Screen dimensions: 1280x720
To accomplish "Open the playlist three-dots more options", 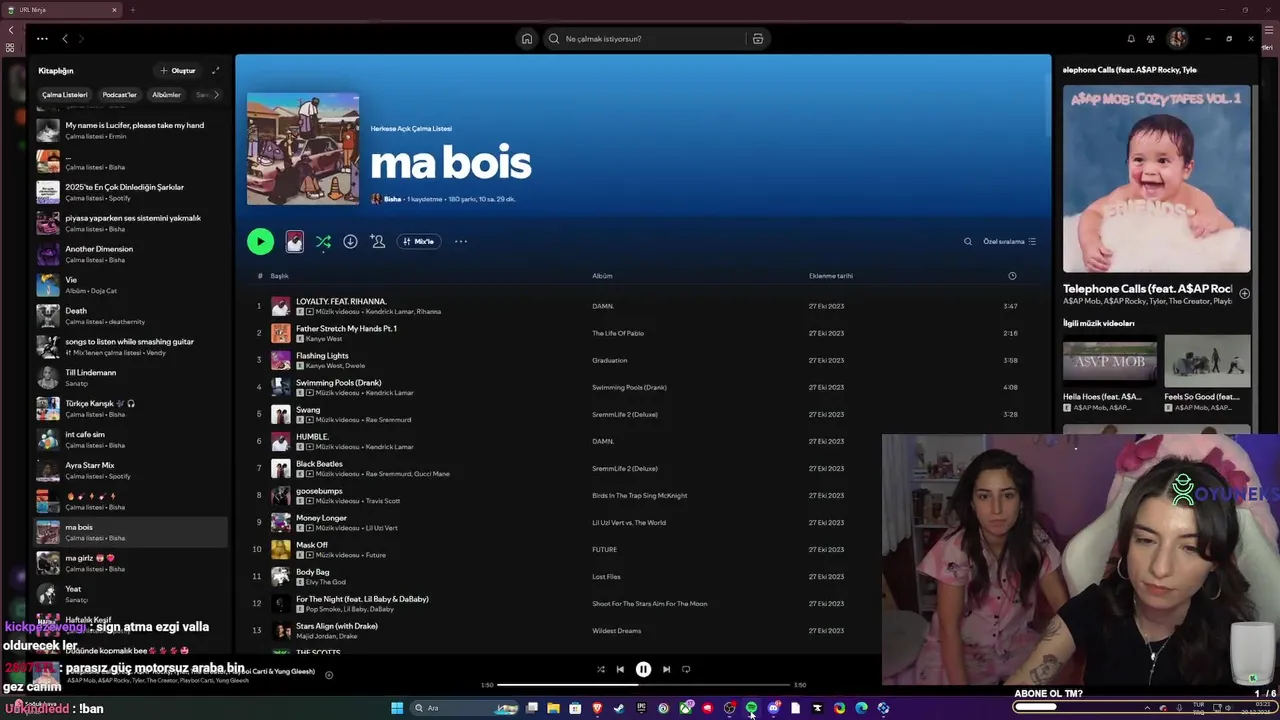I will click(461, 241).
